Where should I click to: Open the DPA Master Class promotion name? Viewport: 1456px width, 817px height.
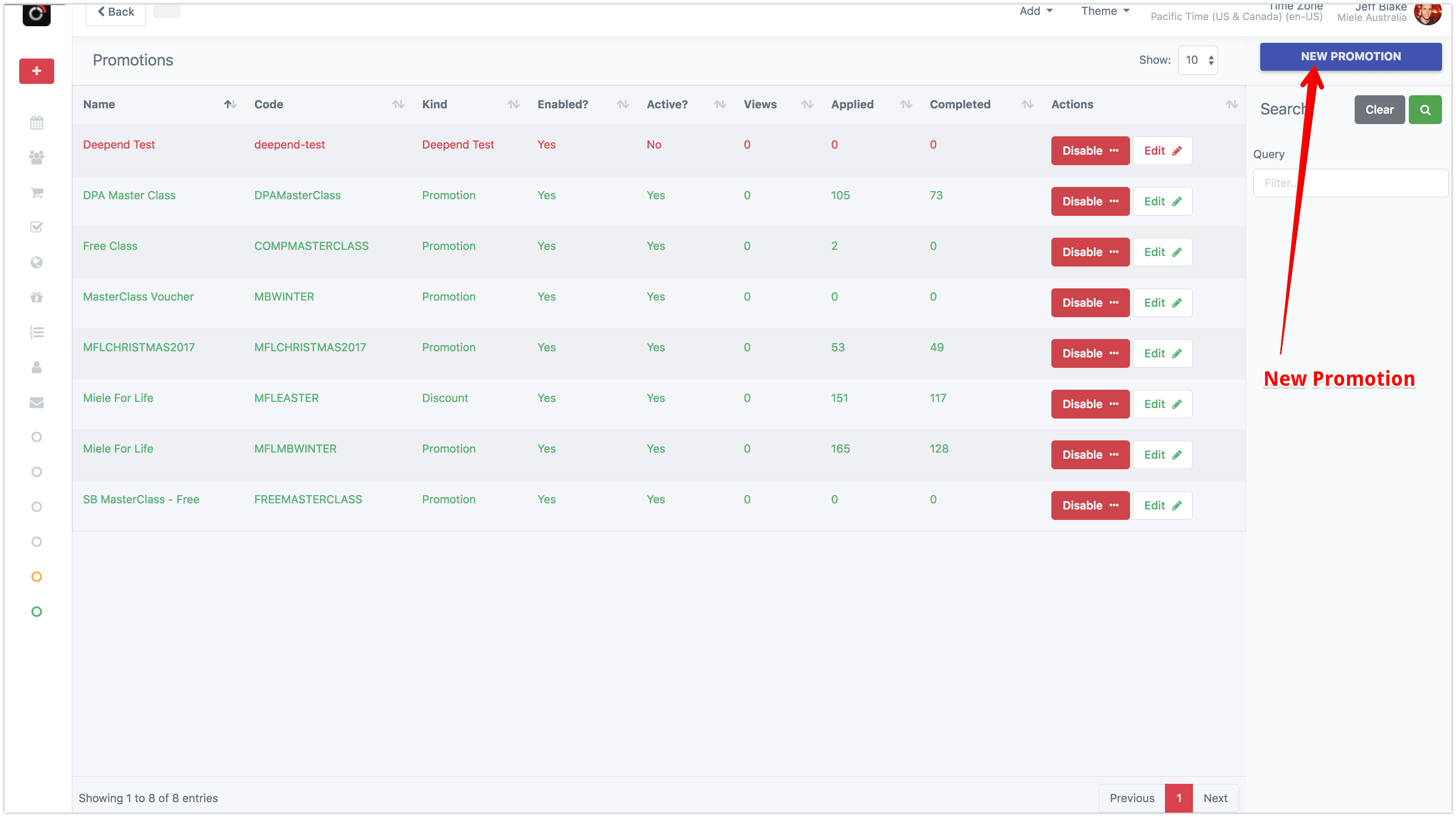(129, 195)
